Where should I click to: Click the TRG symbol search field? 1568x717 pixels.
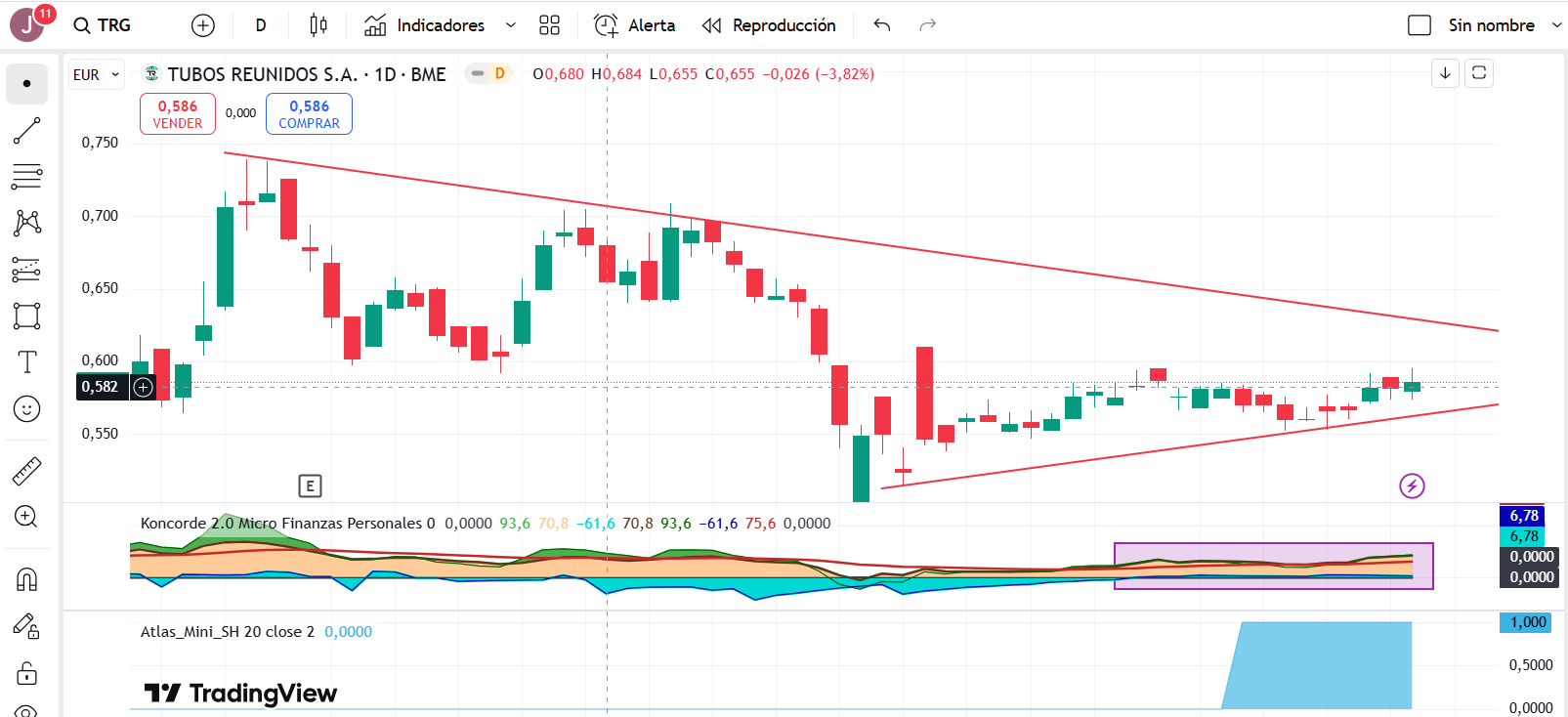click(103, 25)
